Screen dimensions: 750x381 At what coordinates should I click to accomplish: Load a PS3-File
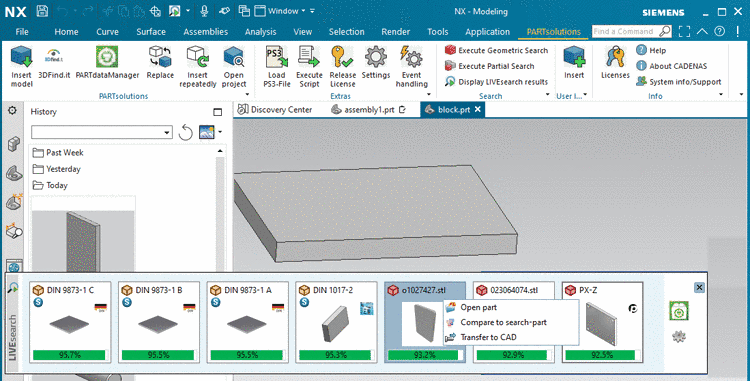coord(276,57)
